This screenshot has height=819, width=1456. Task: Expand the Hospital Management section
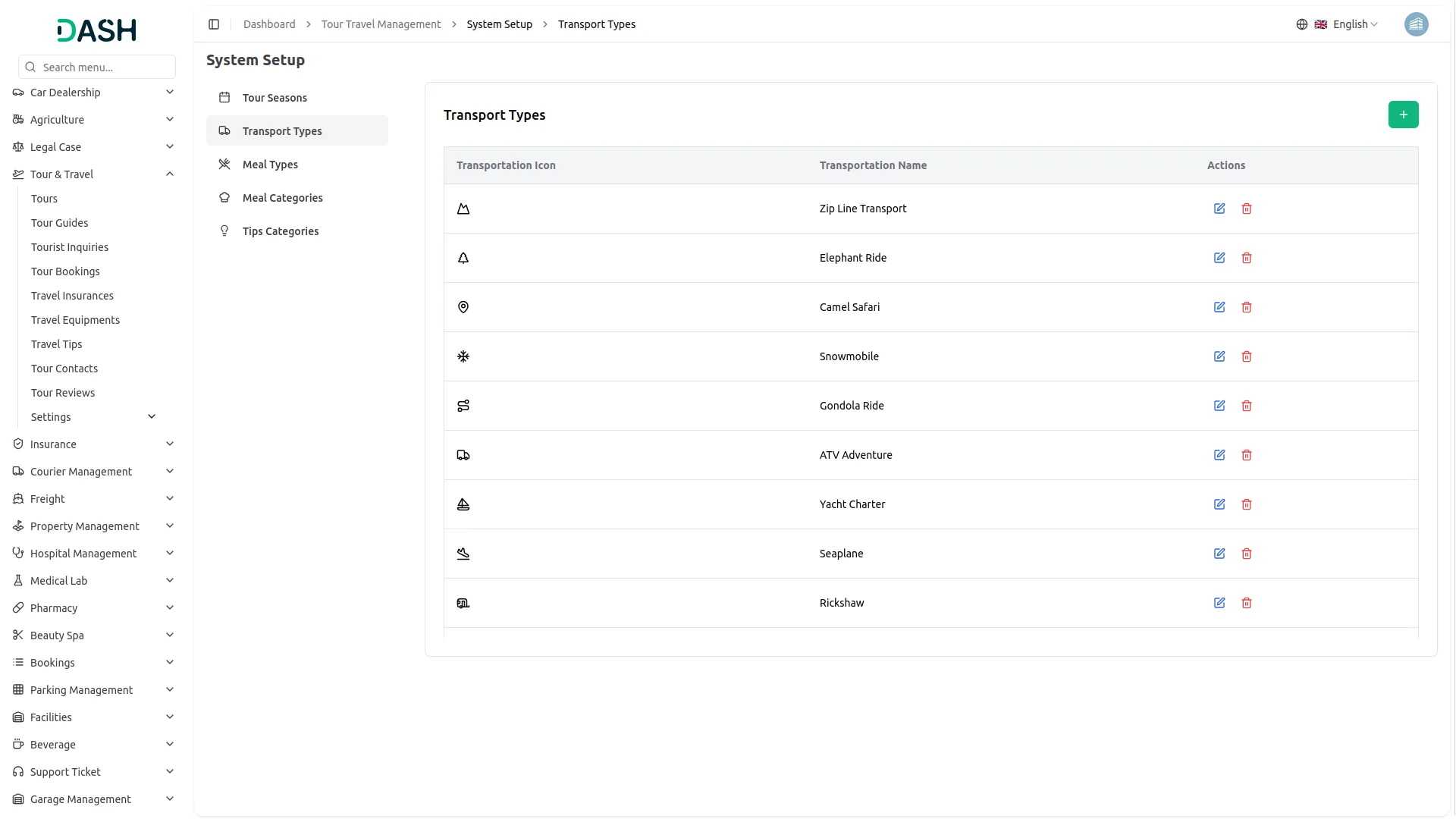pos(170,554)
